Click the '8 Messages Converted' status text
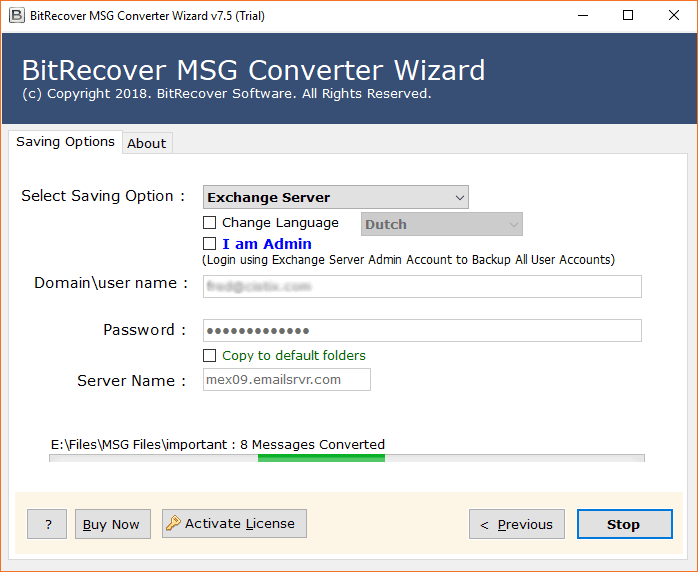This screenshot has height=572, width=698. coord(312,444)
